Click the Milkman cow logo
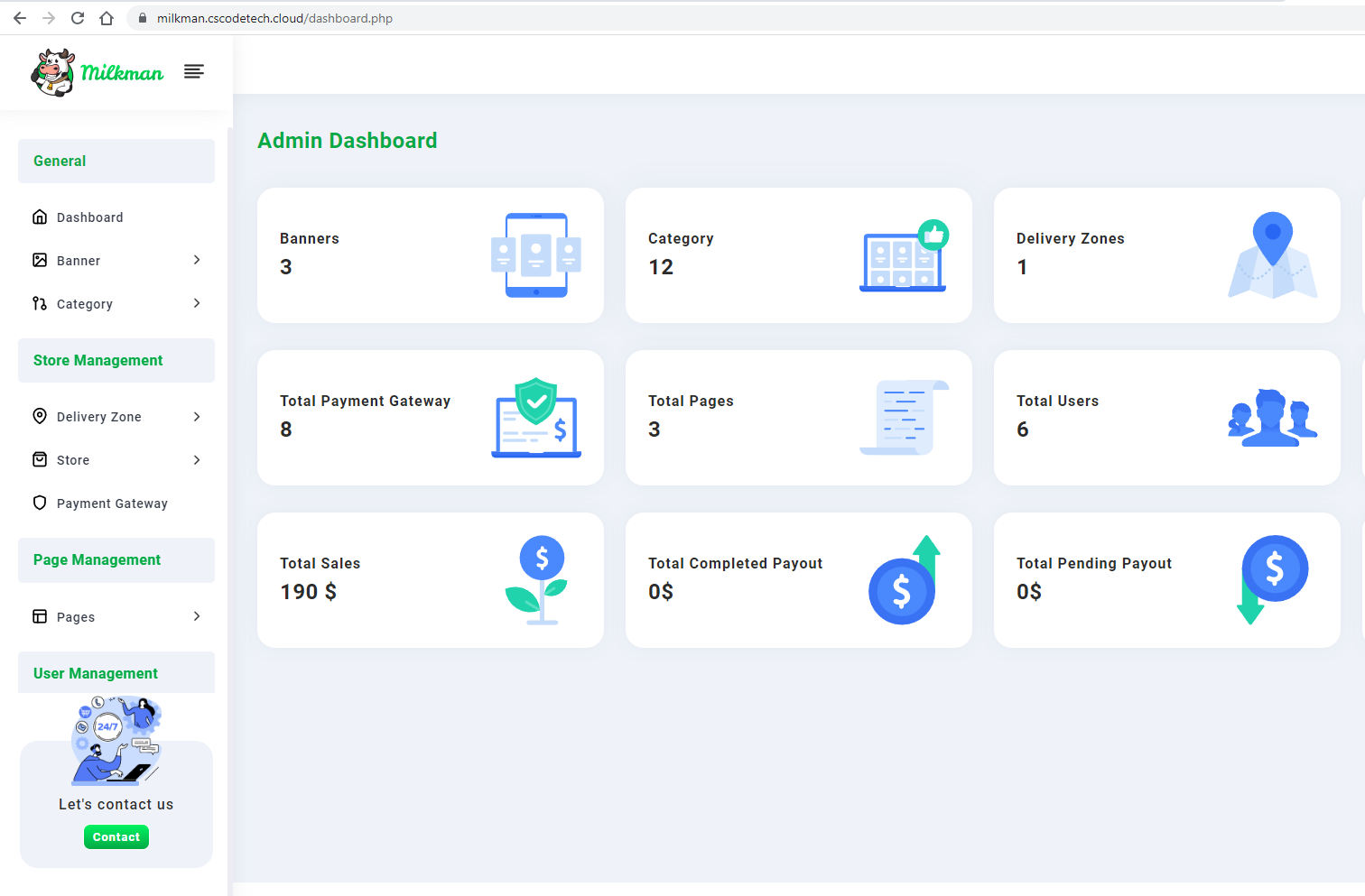The image size is (1365, 896). (53, 72)
